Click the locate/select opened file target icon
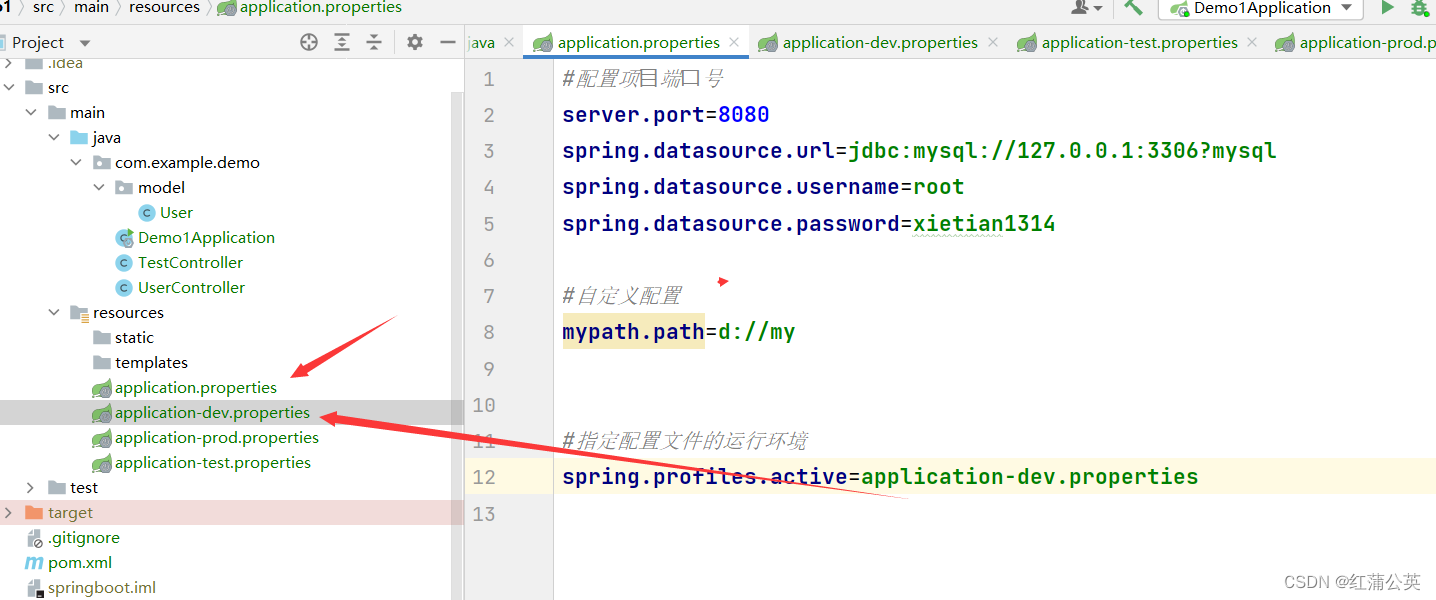 tap(309, 42)
